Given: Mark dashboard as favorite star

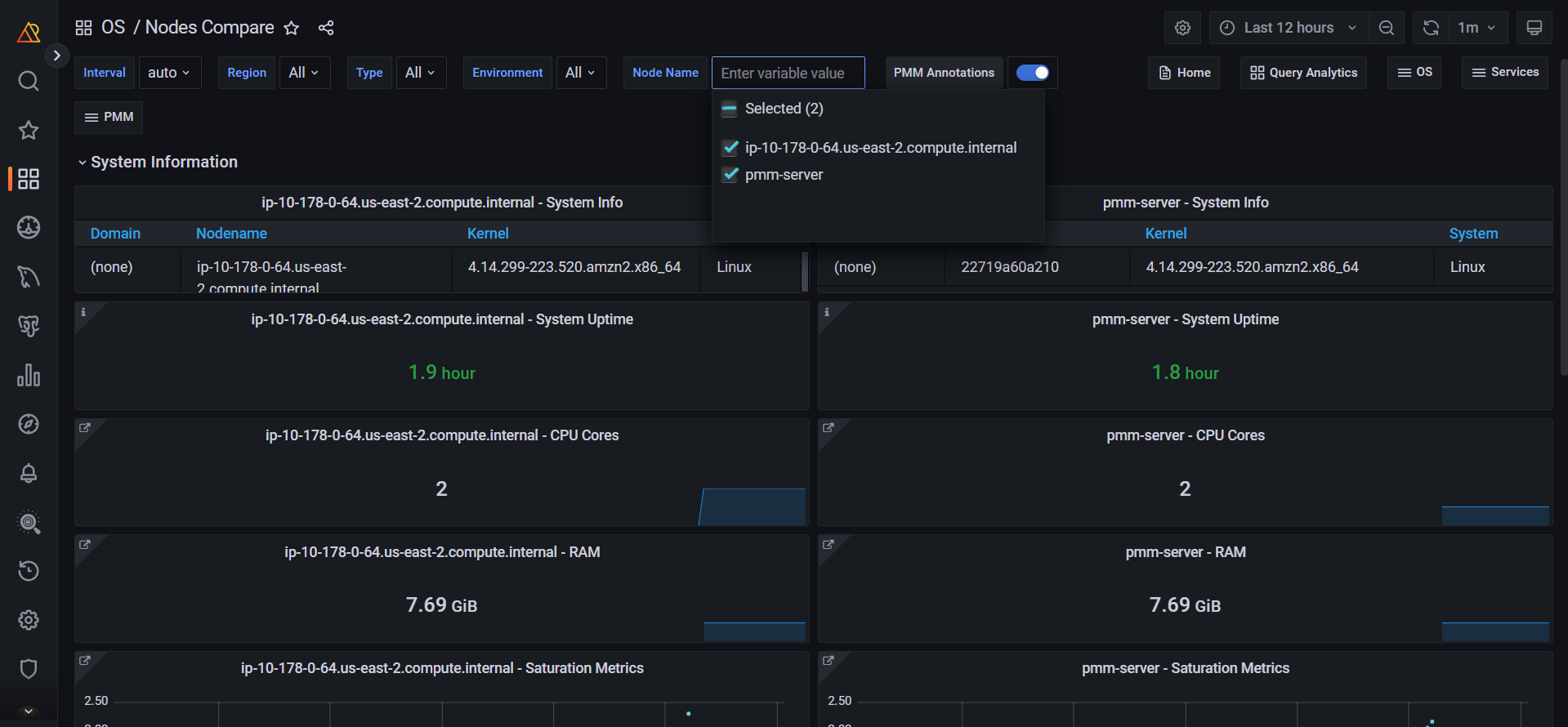Looking at the screenshot, I should pos(292,28).
